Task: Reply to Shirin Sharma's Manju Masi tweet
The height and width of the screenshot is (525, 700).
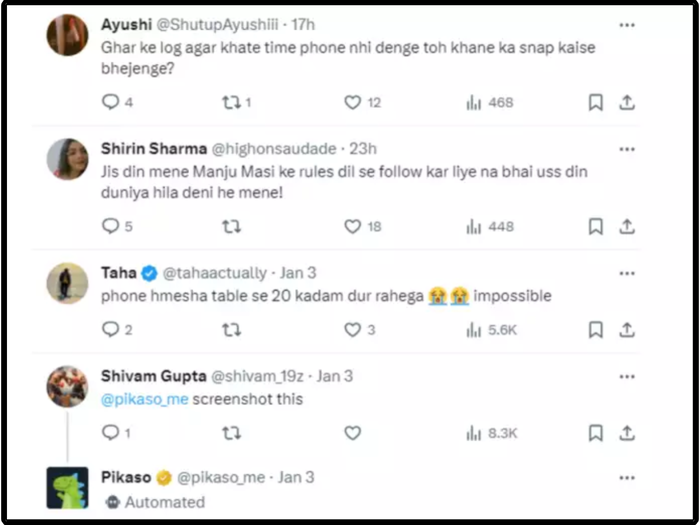Action: [110, 227]
